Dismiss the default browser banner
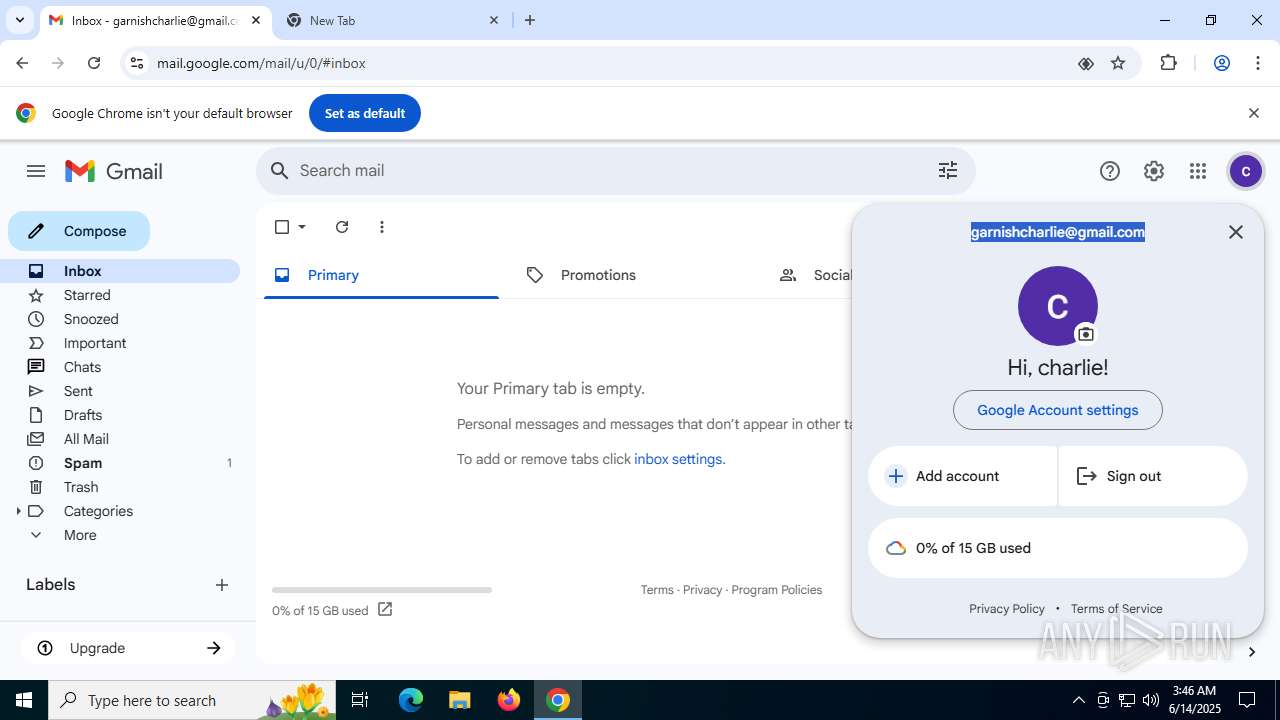The image size is (1280, 720). pyautogui.click(x=1254, y=113)
